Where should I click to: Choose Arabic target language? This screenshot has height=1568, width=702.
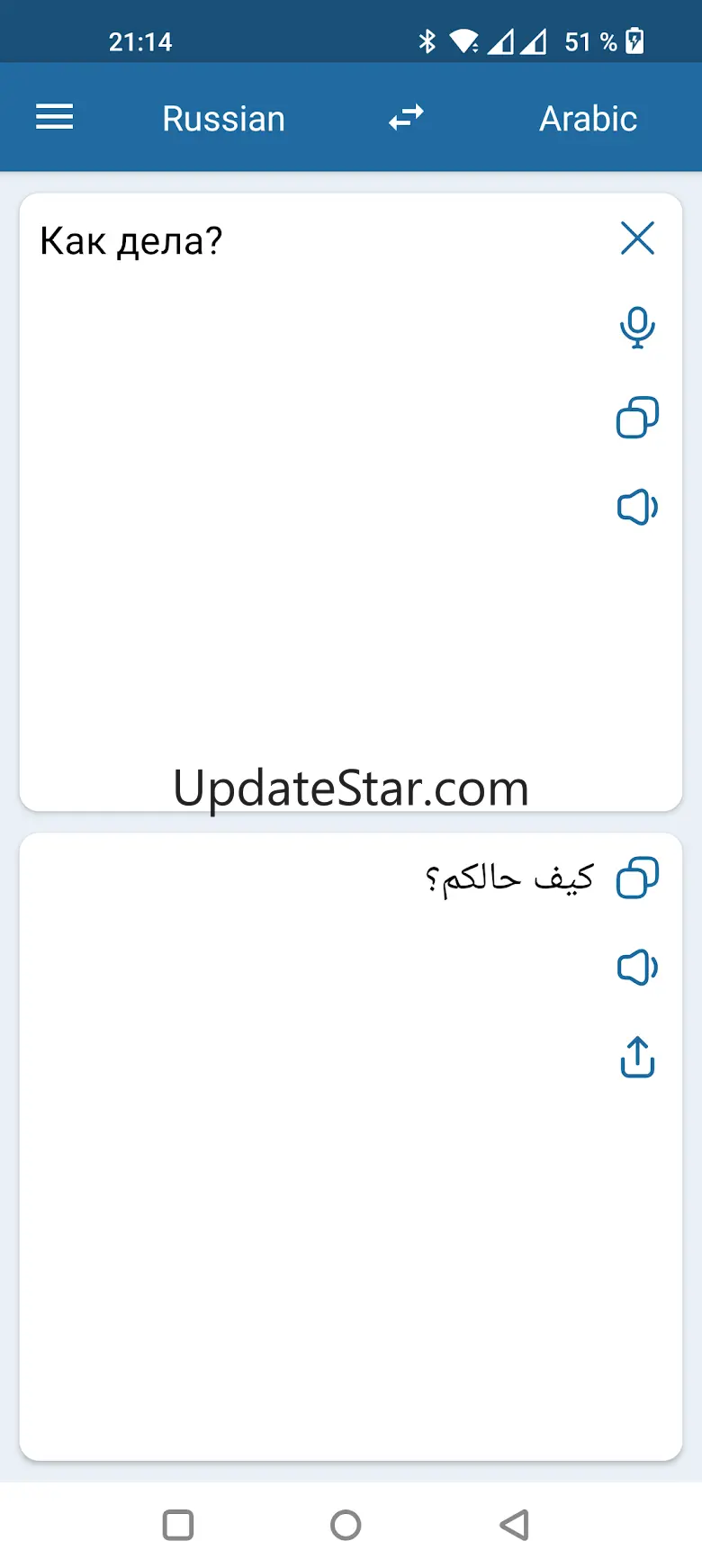click(x=588, y=119)
